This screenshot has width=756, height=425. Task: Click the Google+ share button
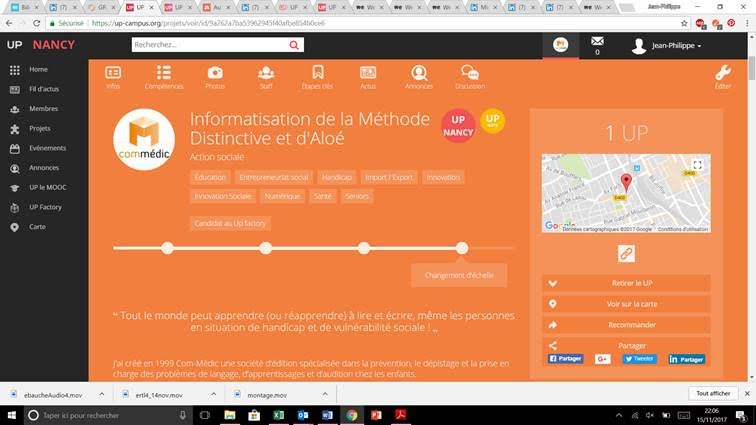click(602, 359)
